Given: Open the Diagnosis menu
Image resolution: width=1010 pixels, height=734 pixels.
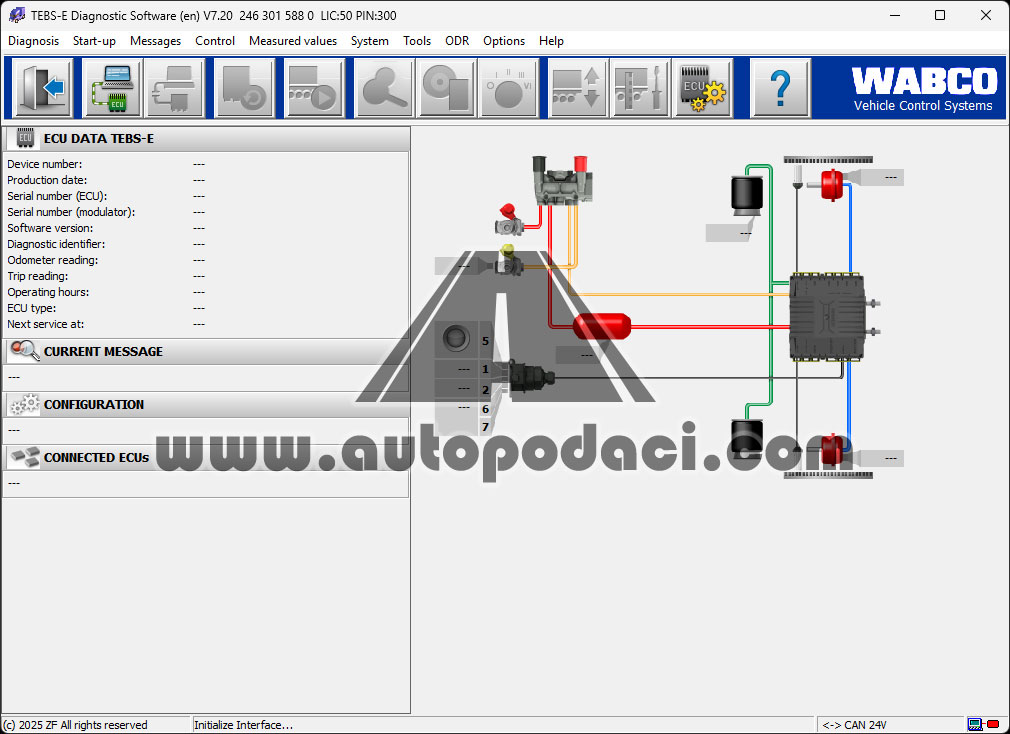Looking at the screenshot, I should (x=33, y=41).
